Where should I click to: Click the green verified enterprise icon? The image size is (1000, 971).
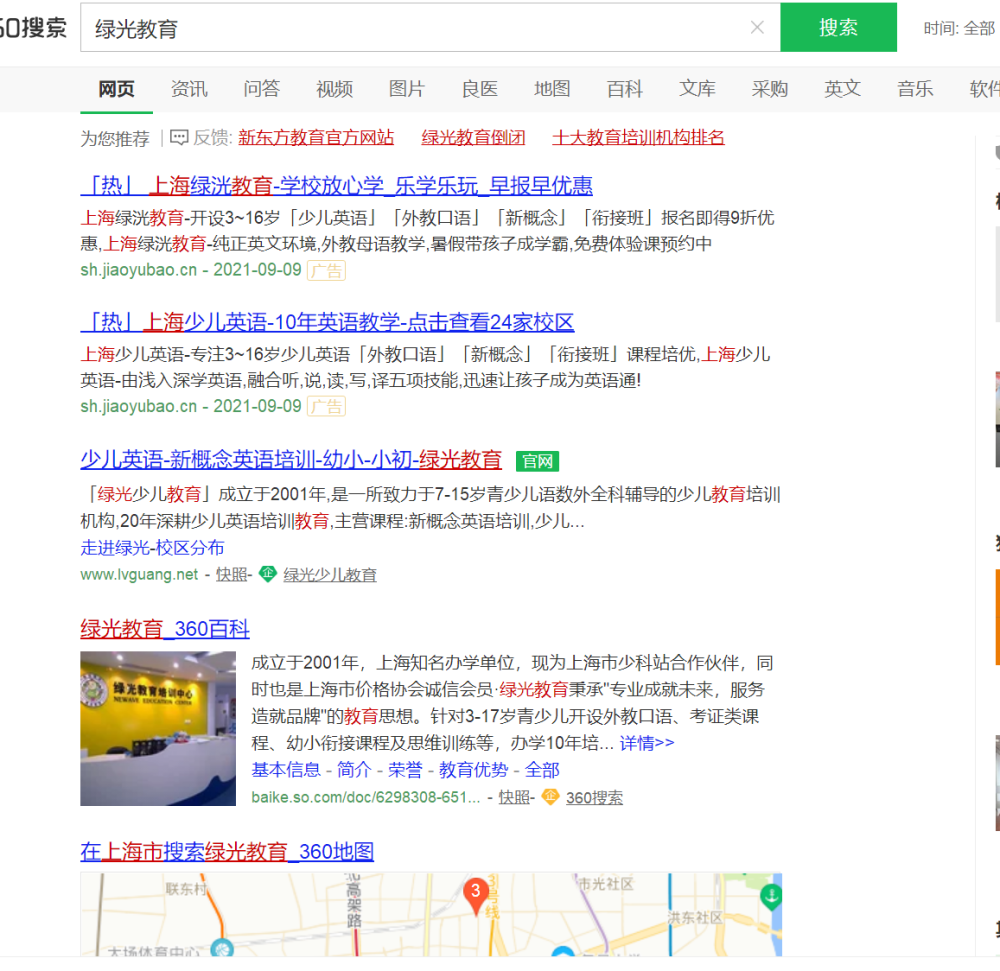point(267,574)
